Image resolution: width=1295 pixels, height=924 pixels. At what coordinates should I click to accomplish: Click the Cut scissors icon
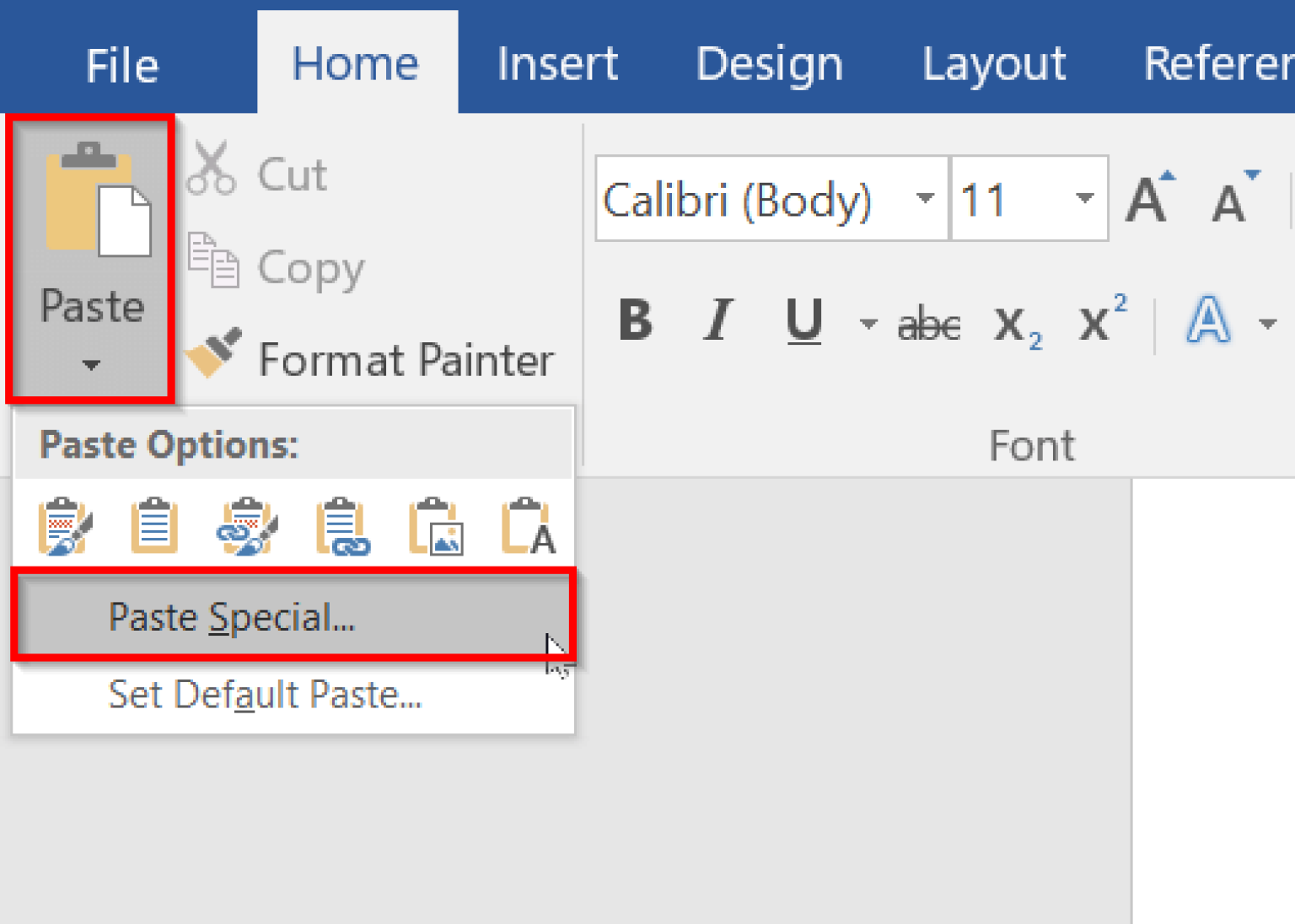click(x=212, y=167)
